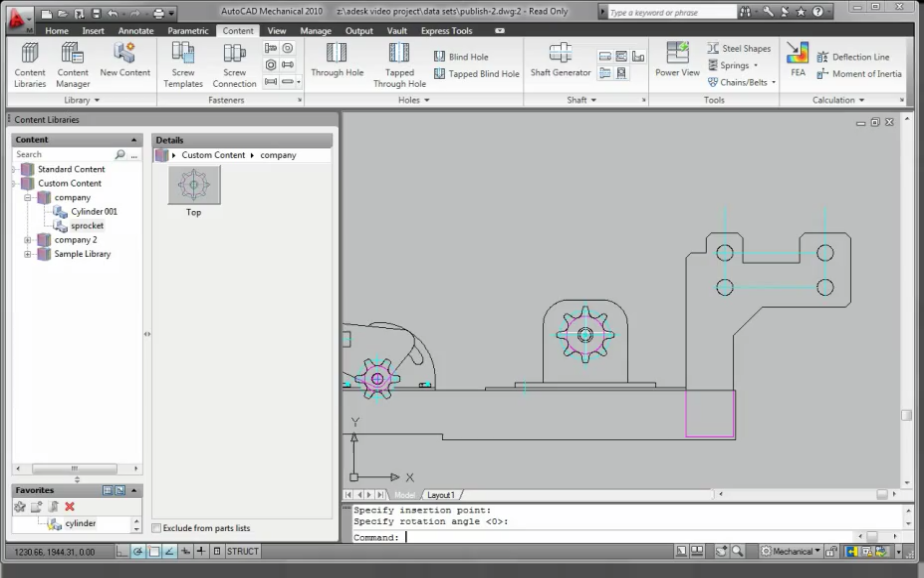924x578 pixels.
Task: Open Power View tool
Action: (x=677, y=60)
